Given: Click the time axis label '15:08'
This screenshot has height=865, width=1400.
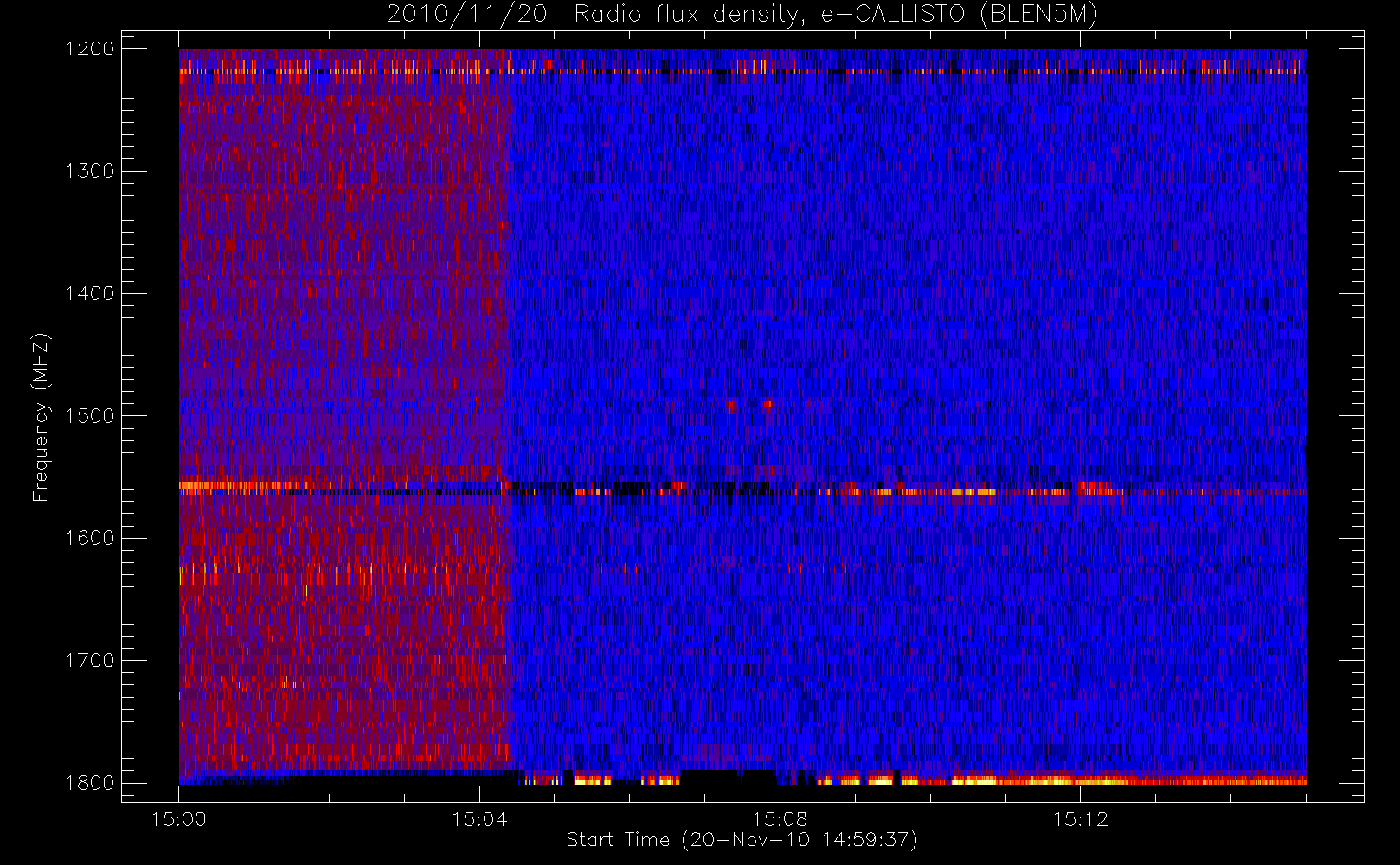Looking at the screenshot, I should click(x=780, y=819).
